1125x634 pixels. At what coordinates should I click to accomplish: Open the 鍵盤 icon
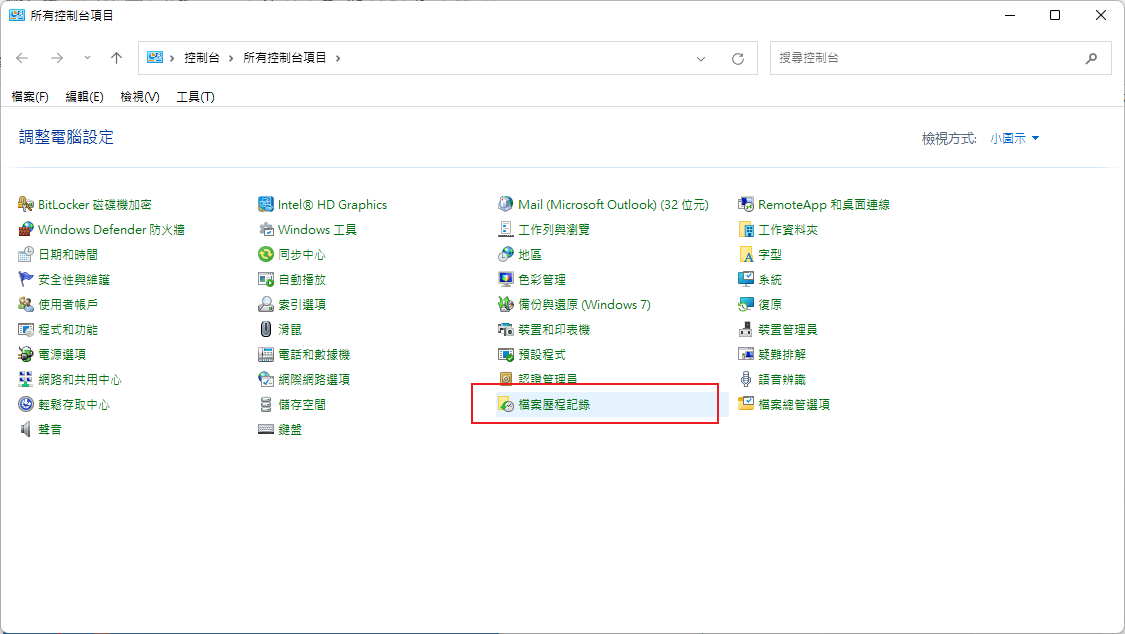(x=266, y=430)
